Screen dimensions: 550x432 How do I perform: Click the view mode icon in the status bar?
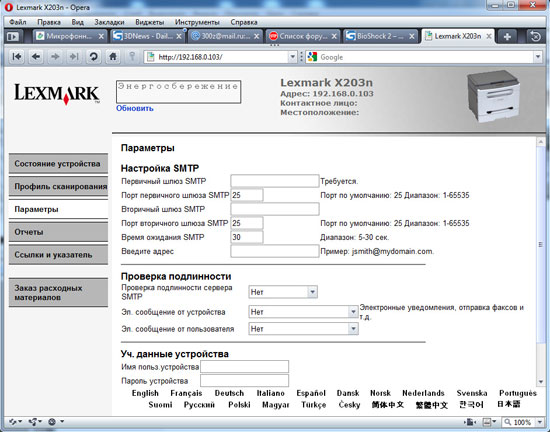[x=470, y=422]
